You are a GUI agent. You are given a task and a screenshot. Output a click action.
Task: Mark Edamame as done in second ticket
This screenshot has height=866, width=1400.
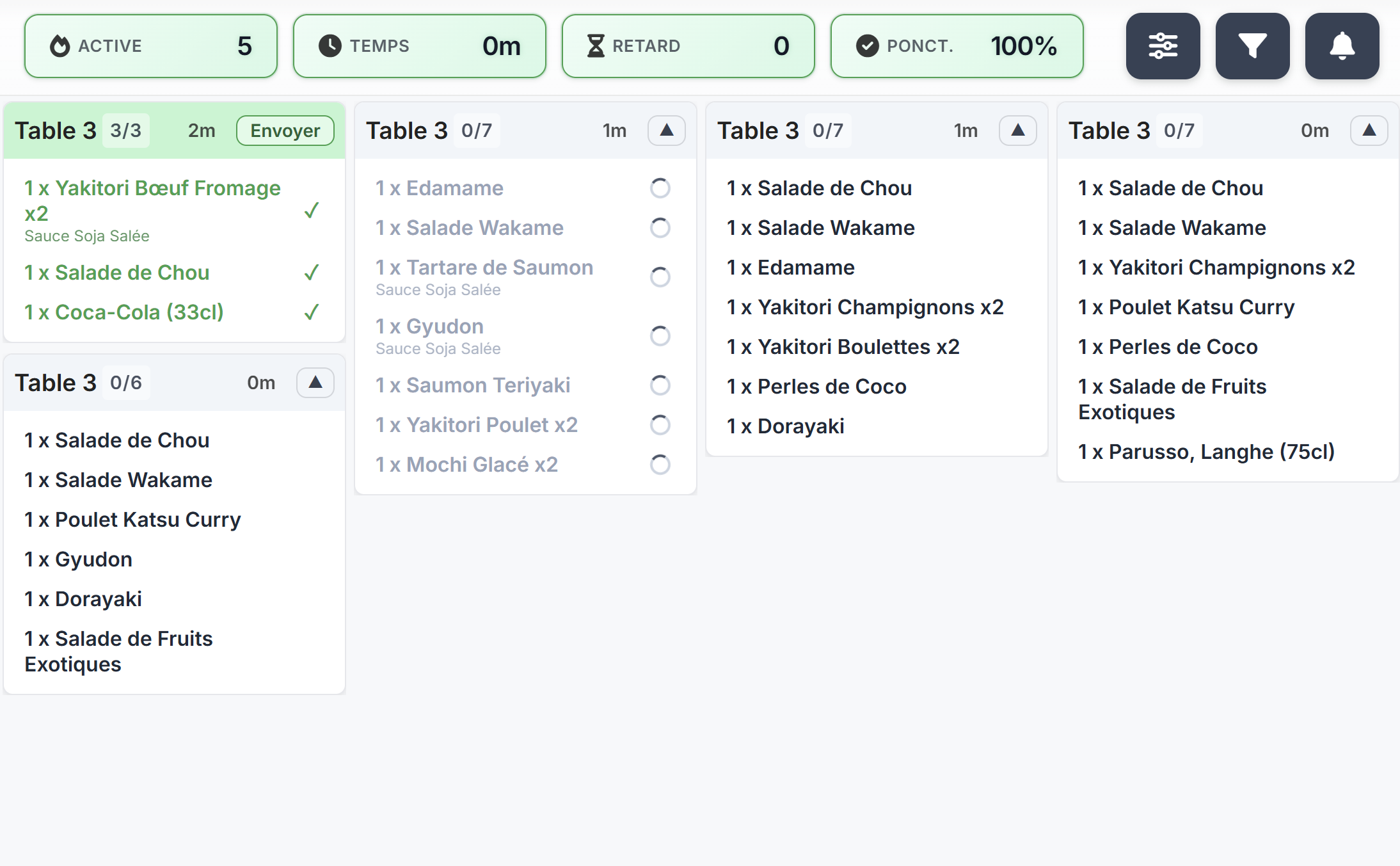tap(660, 188)
